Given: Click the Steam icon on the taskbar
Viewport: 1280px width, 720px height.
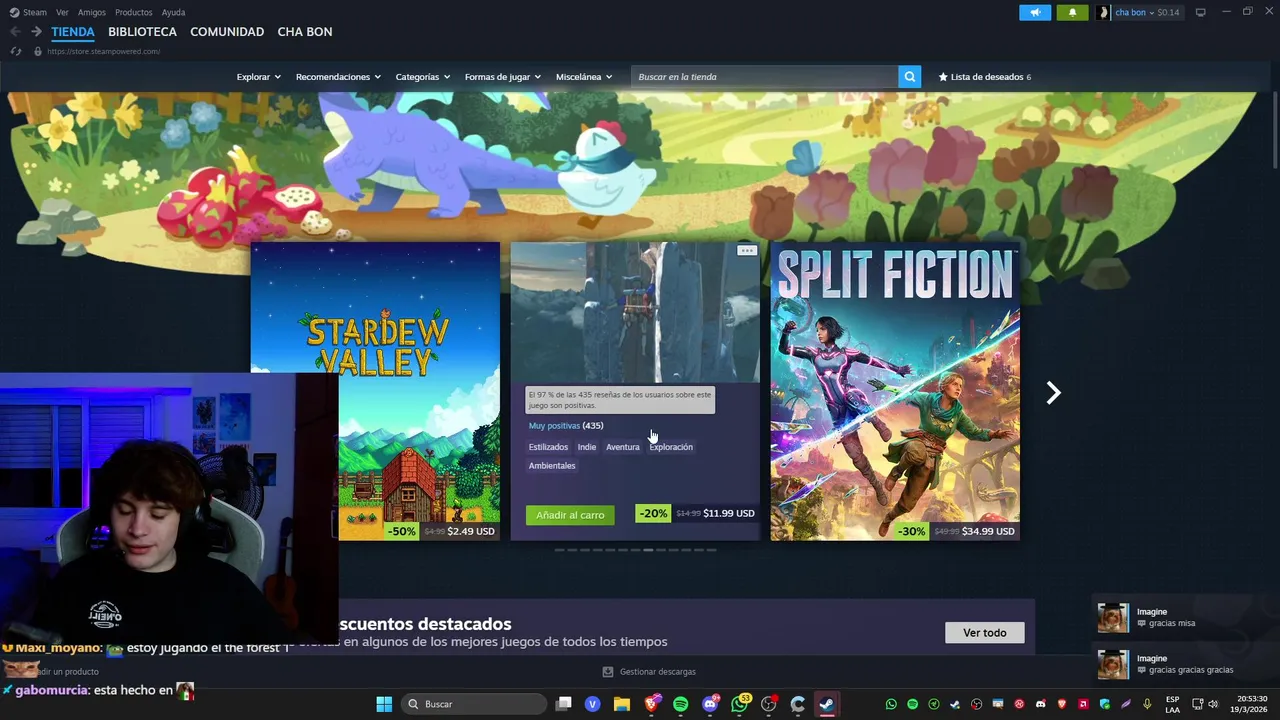Looking at the screenshot, I should pos(827,704).
